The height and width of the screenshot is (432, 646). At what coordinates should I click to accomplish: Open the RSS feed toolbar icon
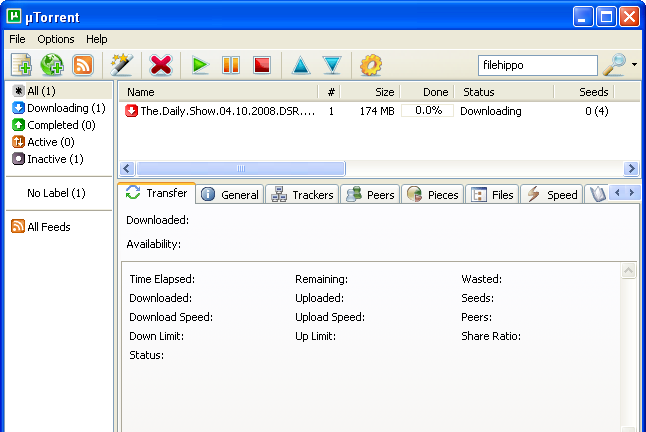click(x=83, y=65)
